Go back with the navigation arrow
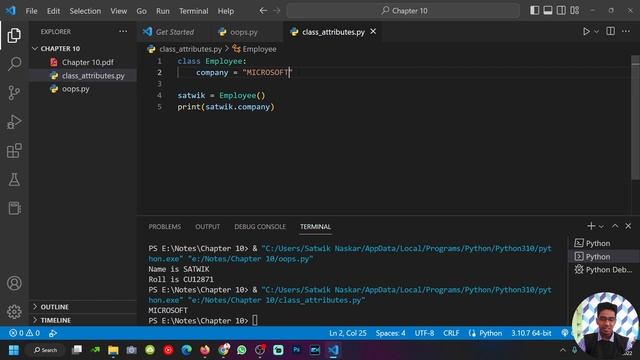 pos(263,11)
